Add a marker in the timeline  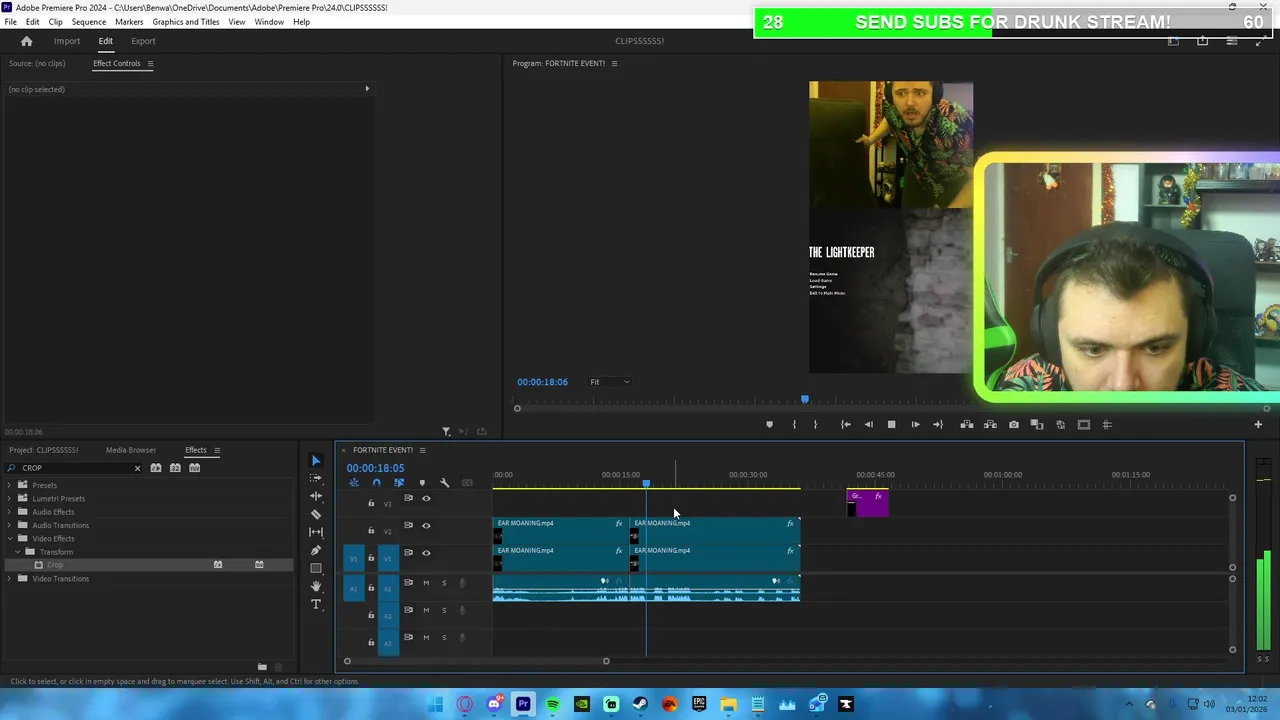(x=421, y=483)
